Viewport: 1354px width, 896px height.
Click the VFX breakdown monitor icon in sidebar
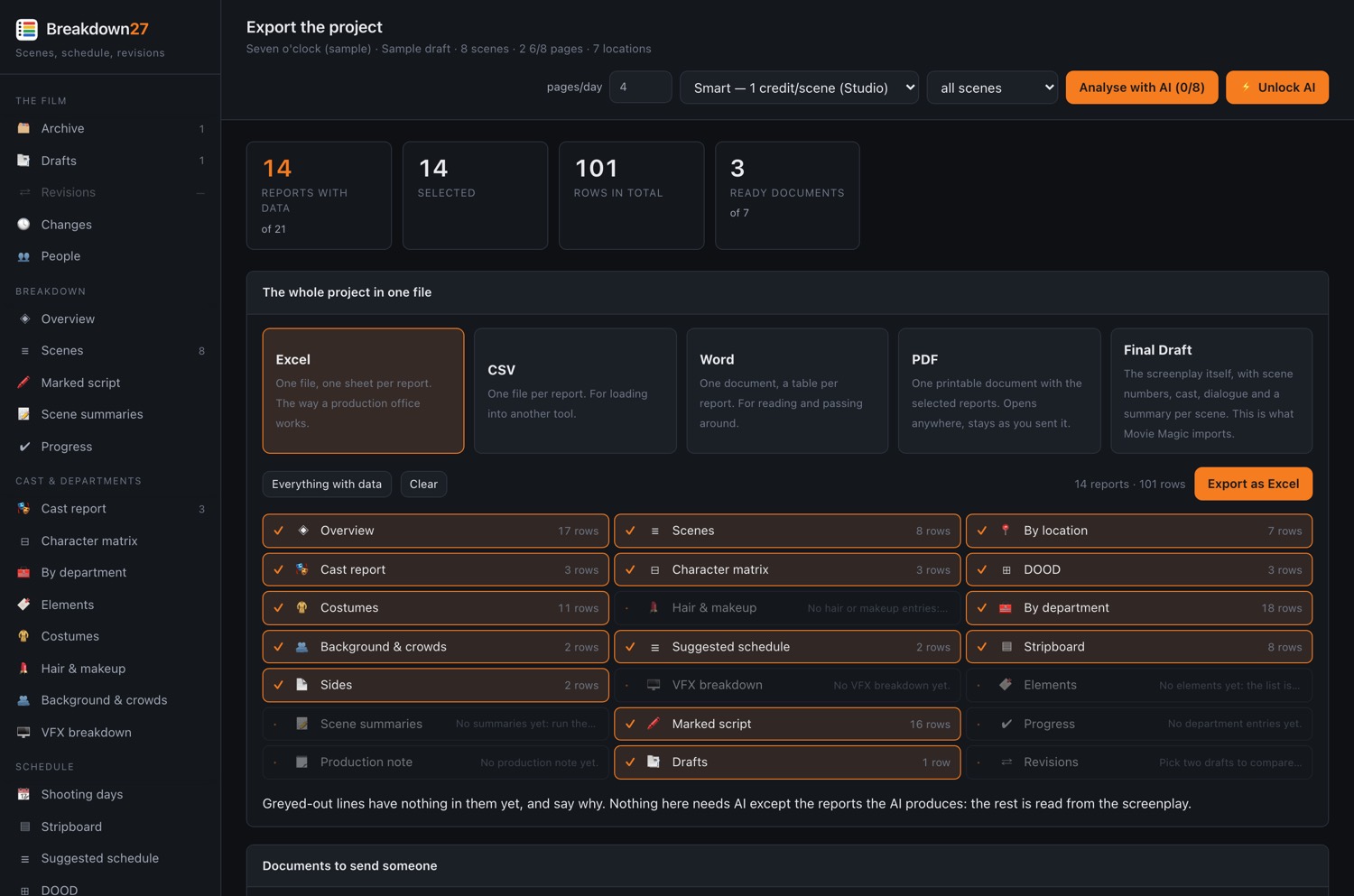(x=24, y=733)
